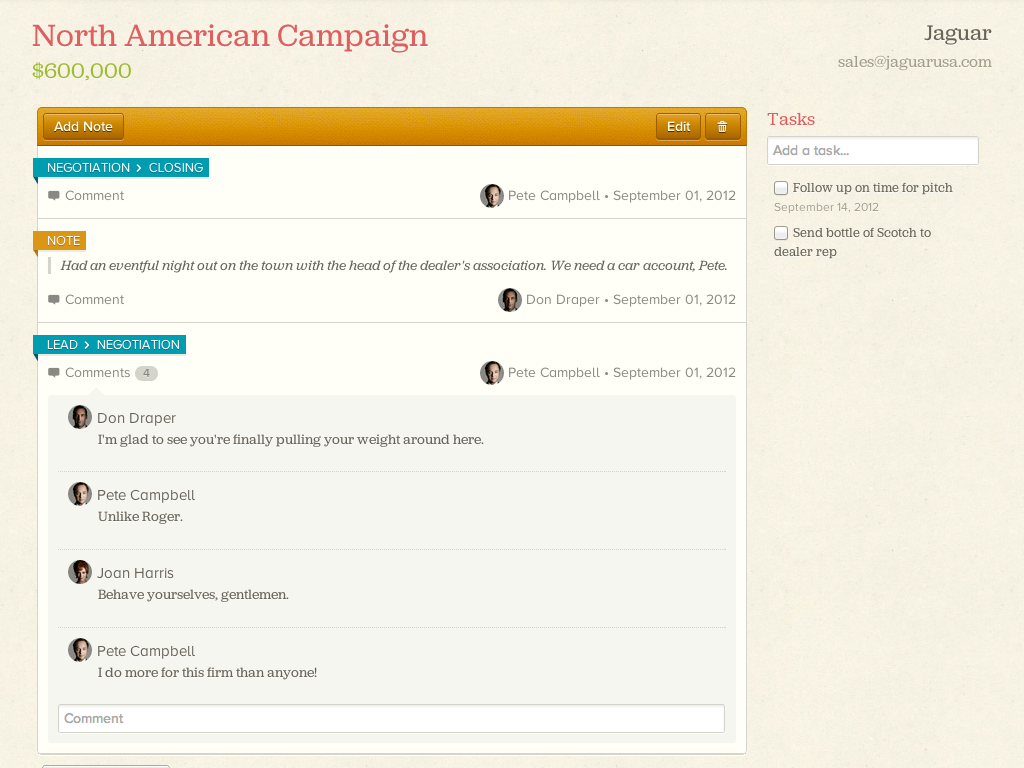Check 'Send bottle of Scotch' task checkbox
The width and height of the screenshot is (1024, 768).
point(781,233)
